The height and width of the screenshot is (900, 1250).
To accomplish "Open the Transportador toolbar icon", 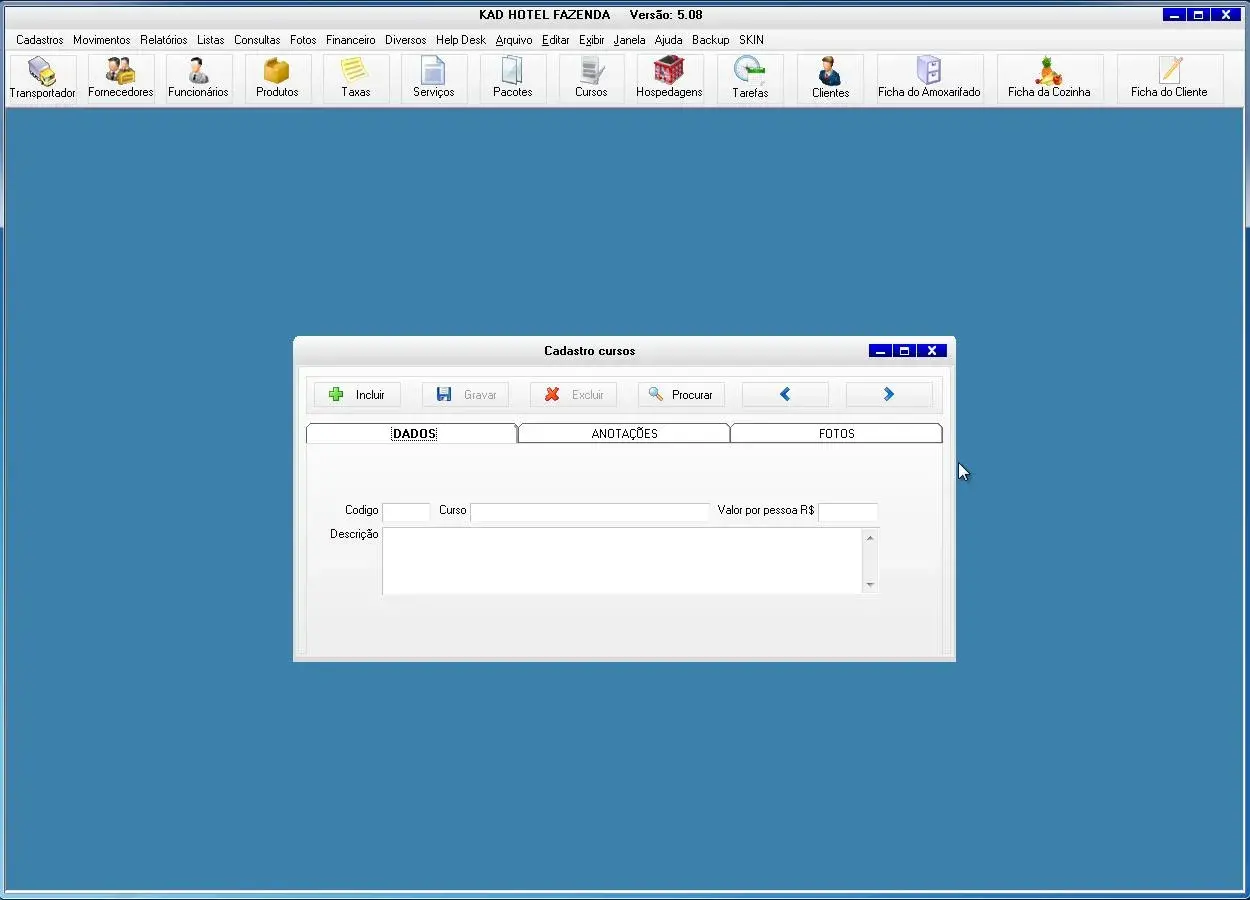I will point(42,78).
